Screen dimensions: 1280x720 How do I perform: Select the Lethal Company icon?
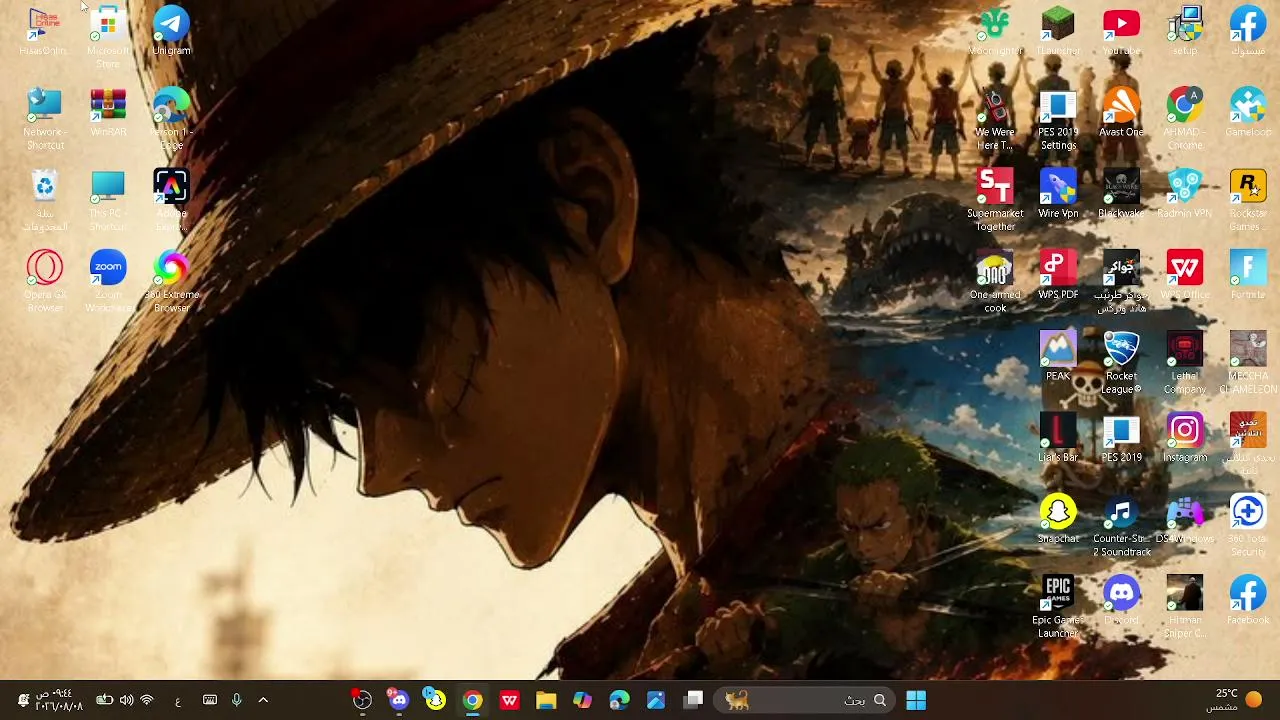click(x=1185, y=362)
